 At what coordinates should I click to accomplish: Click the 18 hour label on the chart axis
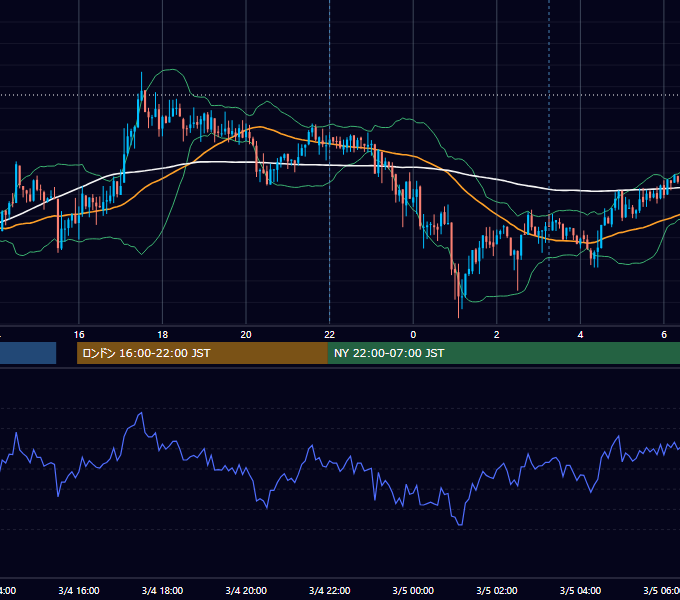point(163,335)
